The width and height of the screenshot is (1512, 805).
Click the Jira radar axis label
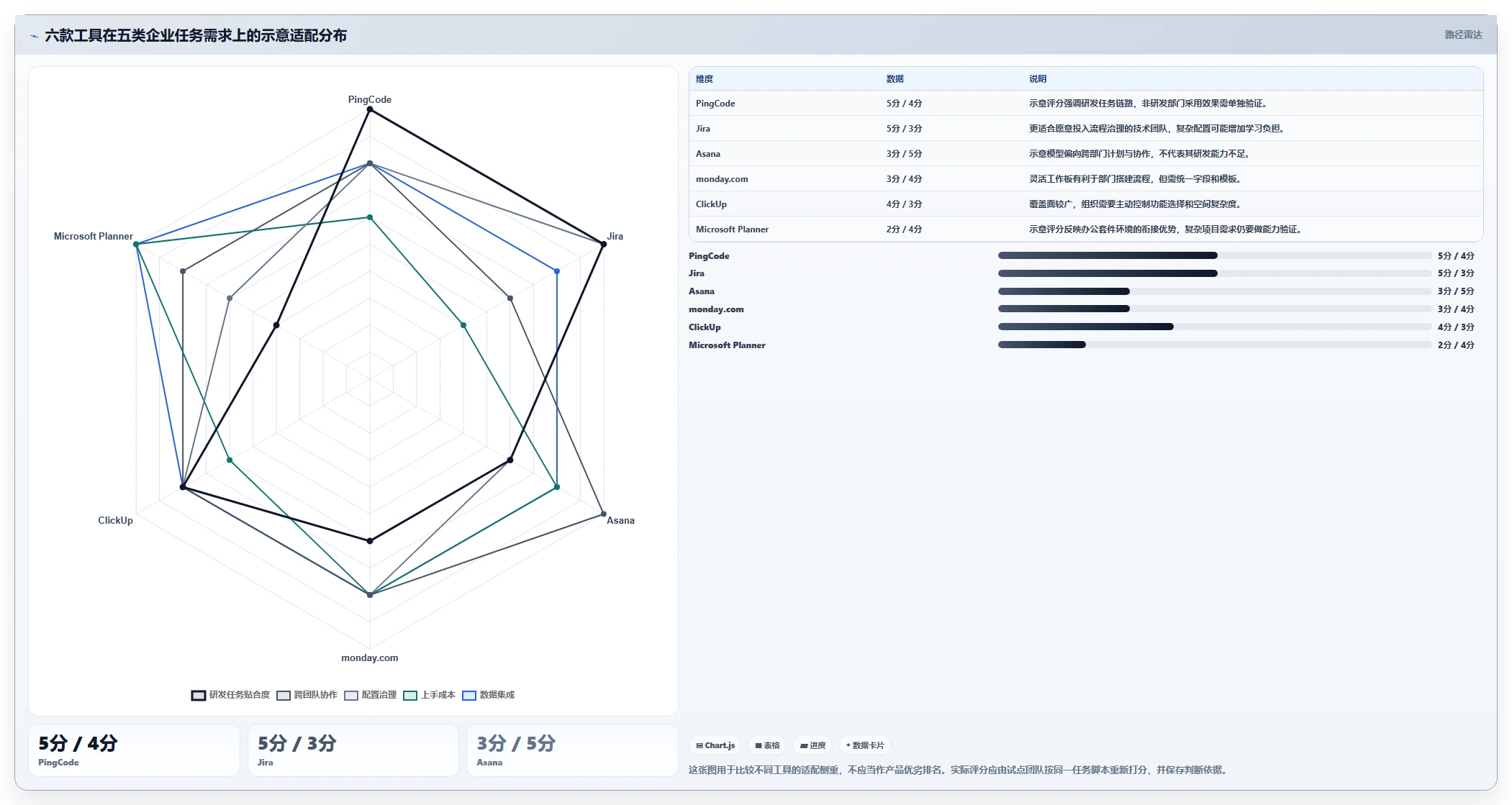click(x=615, y=236)
